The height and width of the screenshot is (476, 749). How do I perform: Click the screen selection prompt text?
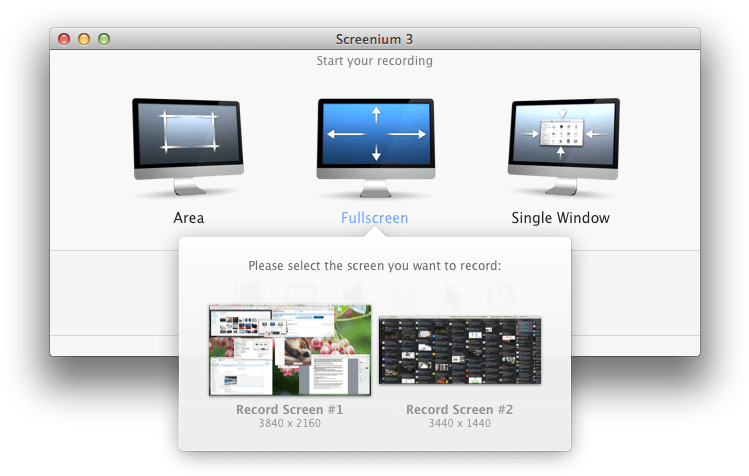coord(374,266)
